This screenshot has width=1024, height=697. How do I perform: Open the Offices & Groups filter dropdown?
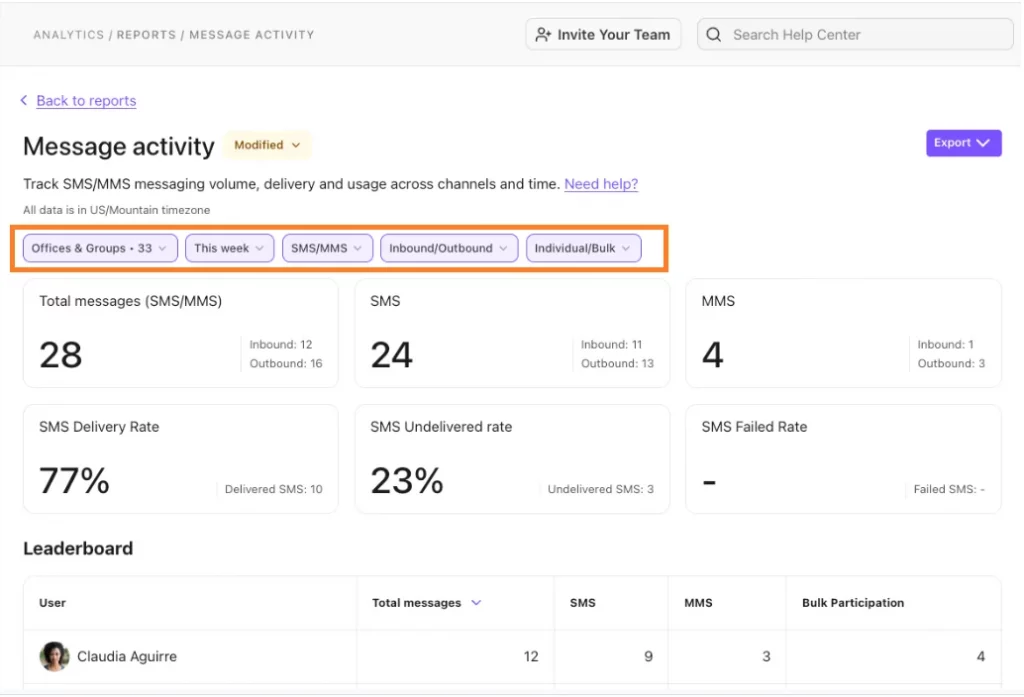click(100, 248)
